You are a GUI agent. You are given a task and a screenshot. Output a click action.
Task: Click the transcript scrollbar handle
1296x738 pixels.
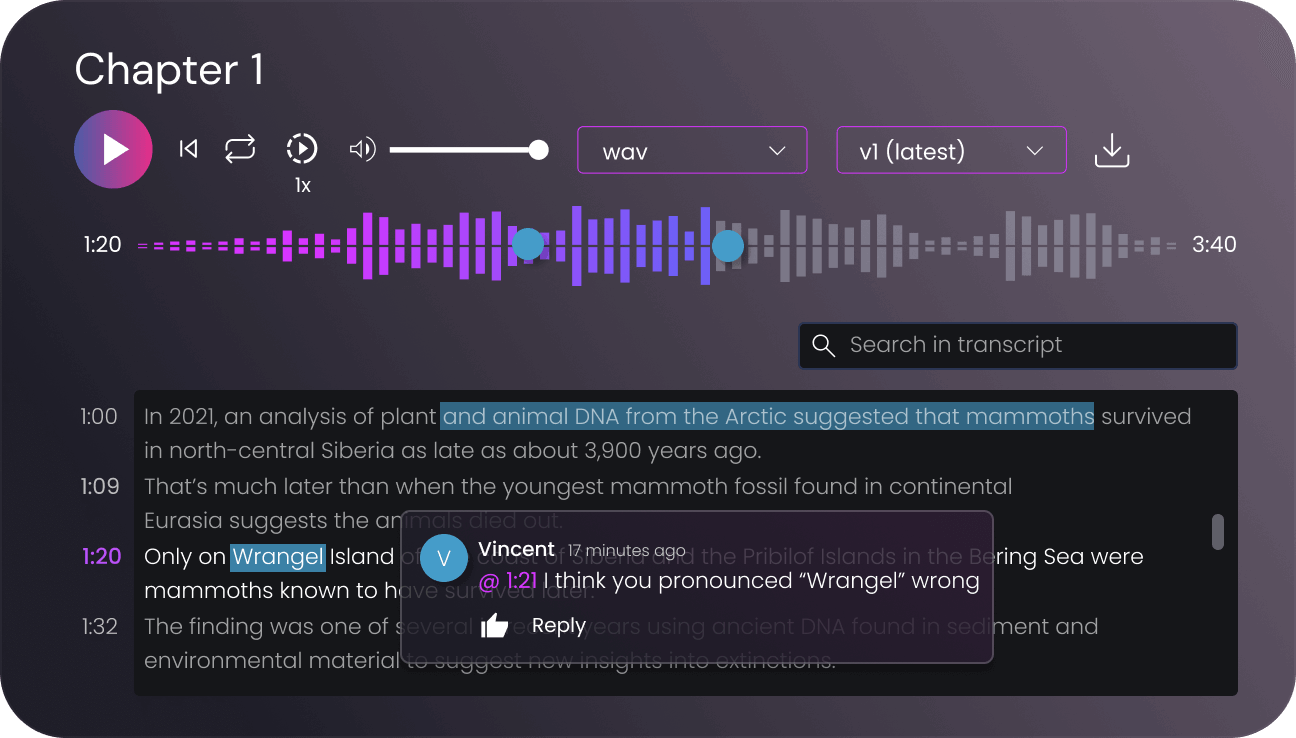click(x=1217, y=532)
